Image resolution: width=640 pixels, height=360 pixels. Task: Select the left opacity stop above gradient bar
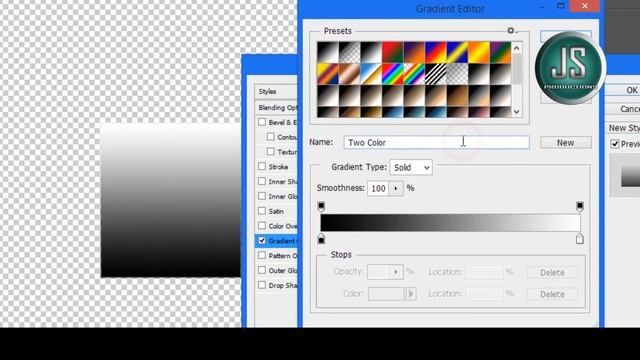(x=321, y=206)
